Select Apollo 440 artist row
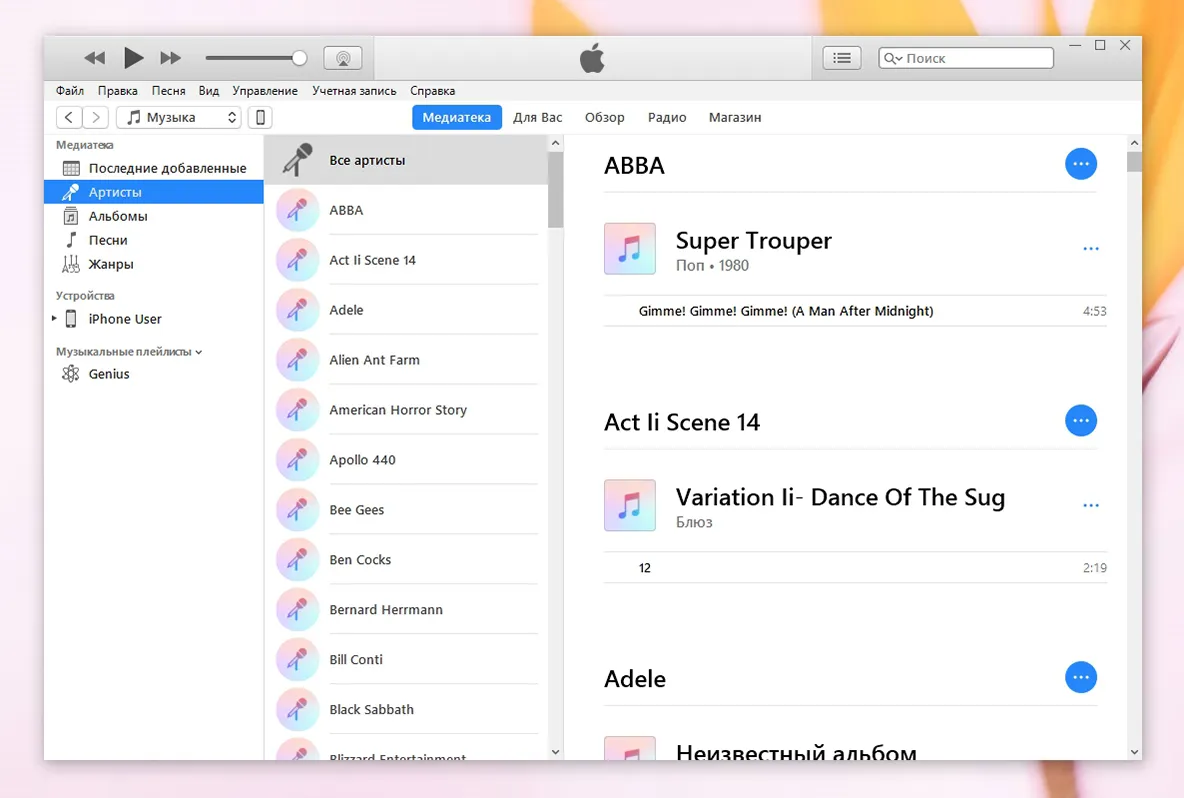The image size is (1184, 798). (x=406, y=459)
